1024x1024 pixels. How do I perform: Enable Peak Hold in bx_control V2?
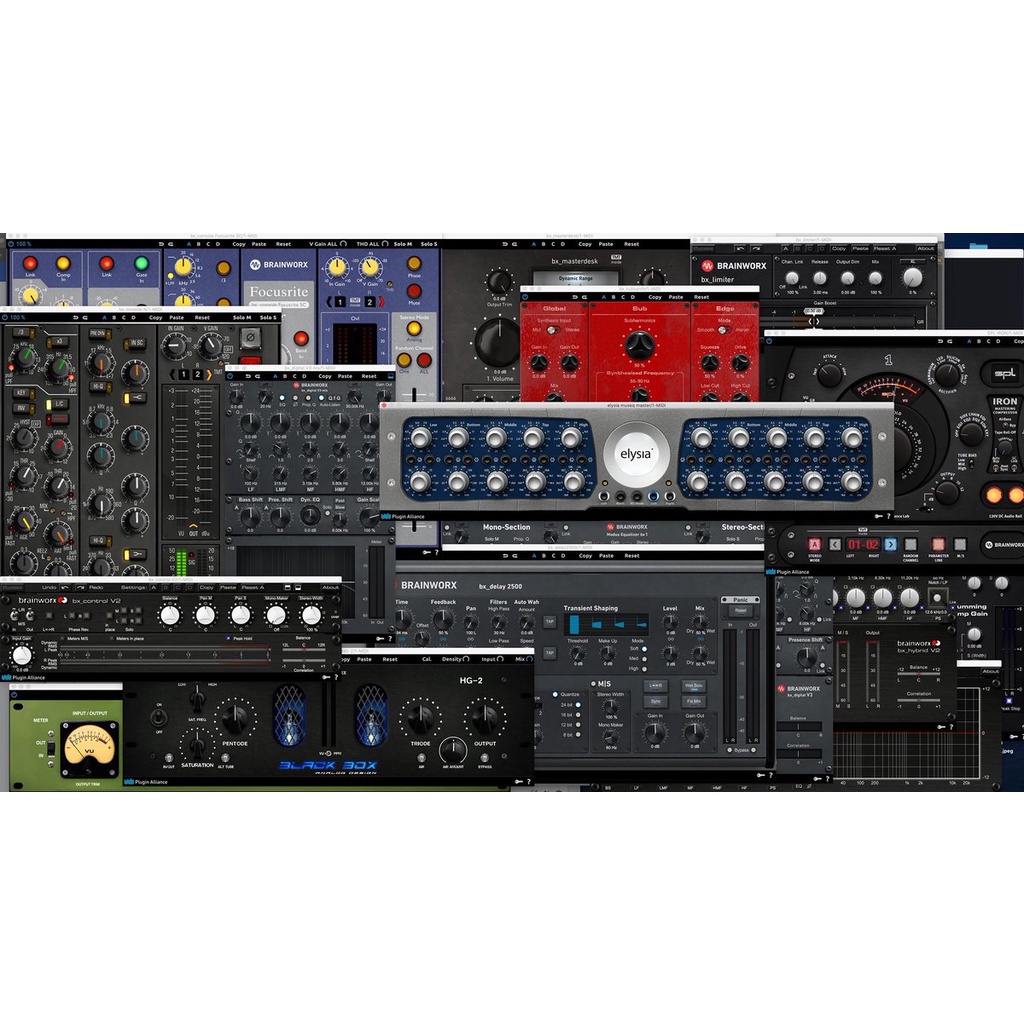pyautogui.click(x=229, y=639)
